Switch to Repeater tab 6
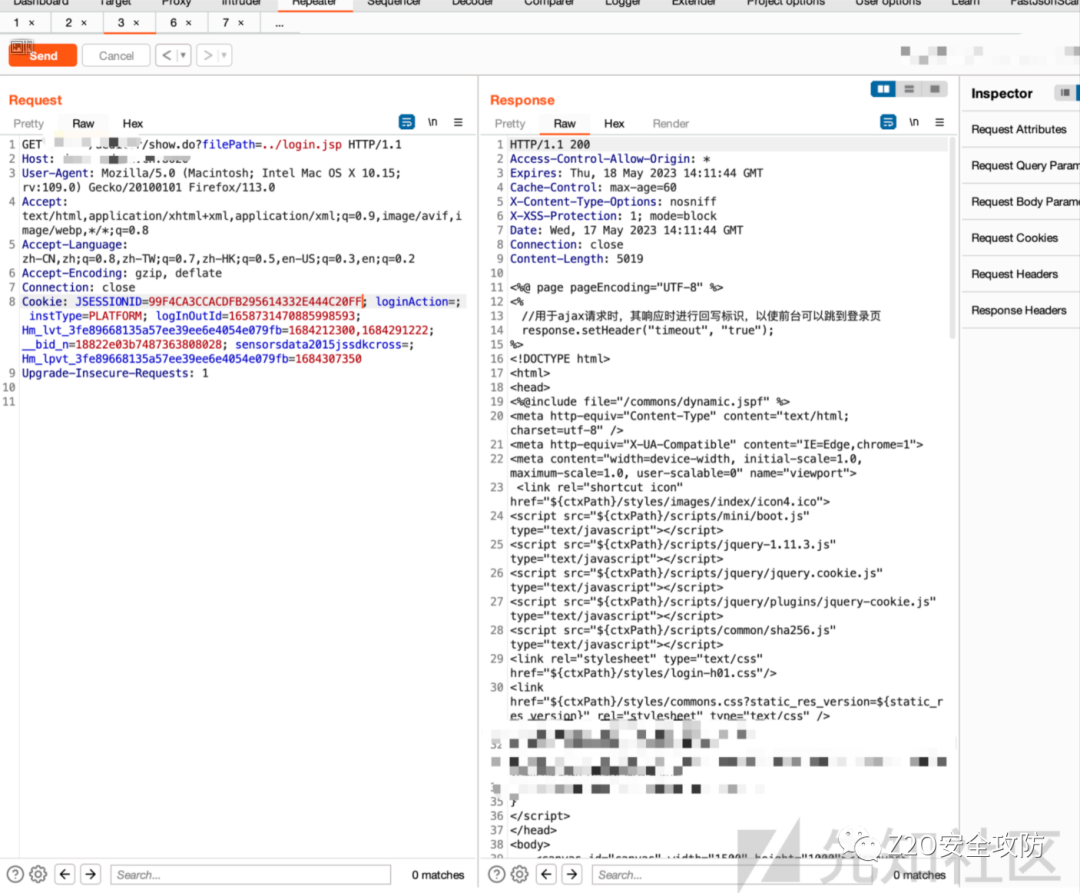The image size is (1080, 893). pyautogui.click(x=174, y=23)
